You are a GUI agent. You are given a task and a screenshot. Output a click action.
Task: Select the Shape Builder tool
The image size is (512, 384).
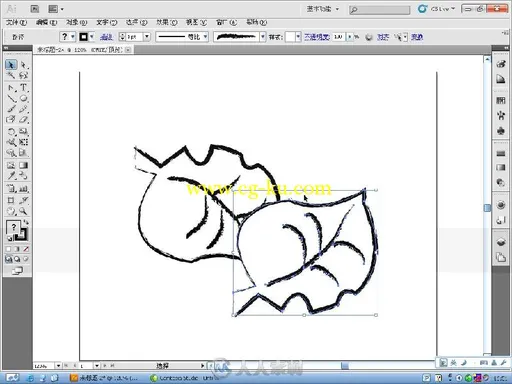[11, 153]
